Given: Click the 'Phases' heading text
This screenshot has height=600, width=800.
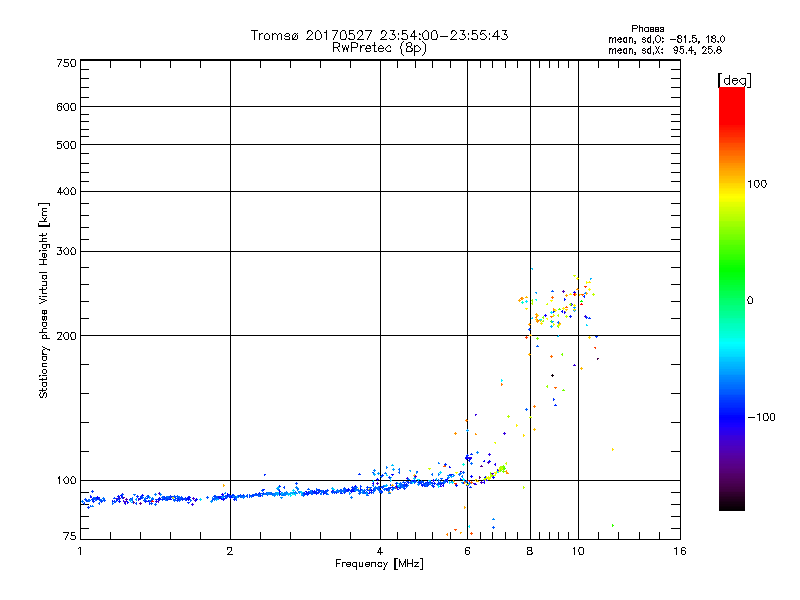Looking at the screenshot, I should [647, 29].
